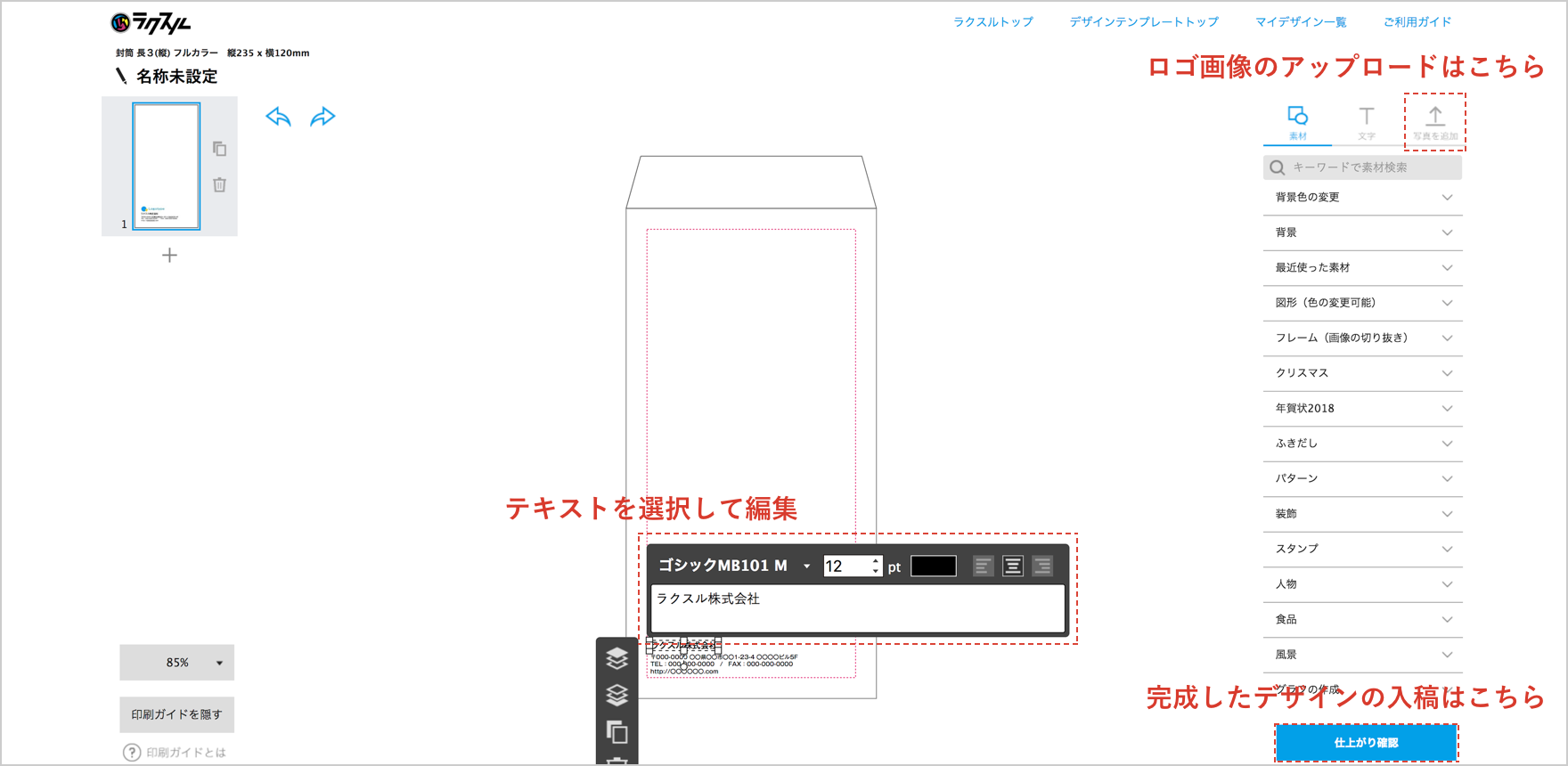Screen dimensions: 1568x766
Task: Expand 風景 section
Action: pos(1362,655)
